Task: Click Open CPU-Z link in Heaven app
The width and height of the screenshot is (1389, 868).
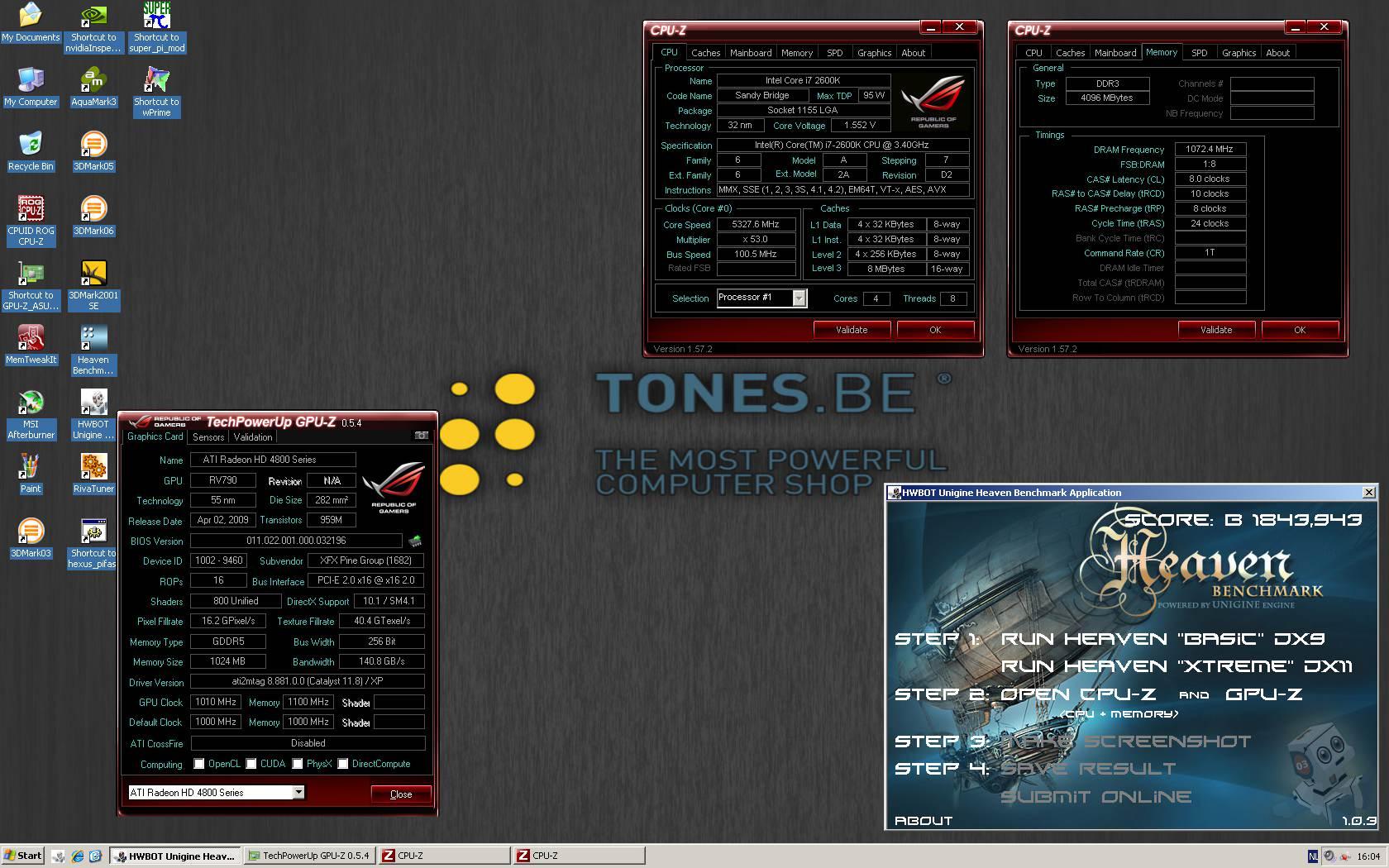Action: (1079, 694)
